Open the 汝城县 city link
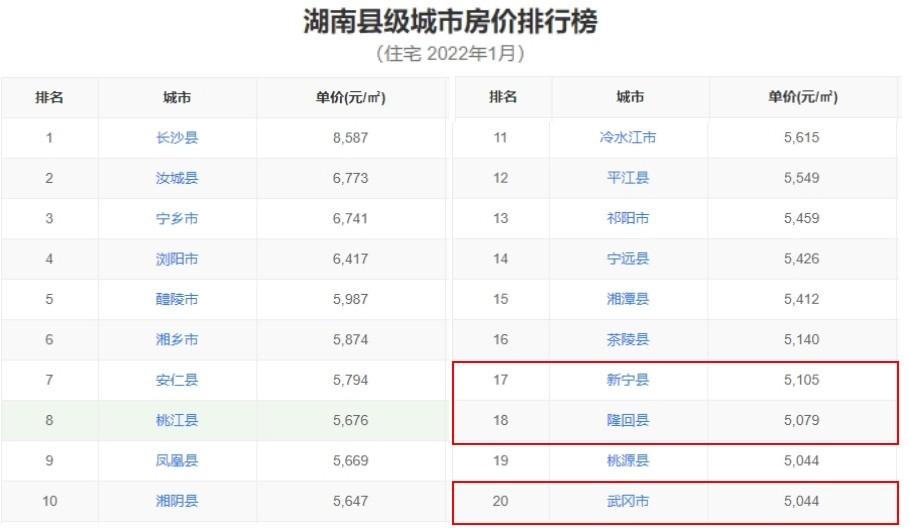Viewport: 909px width, 532px height. pyautogui.click(x=177, y=178)
